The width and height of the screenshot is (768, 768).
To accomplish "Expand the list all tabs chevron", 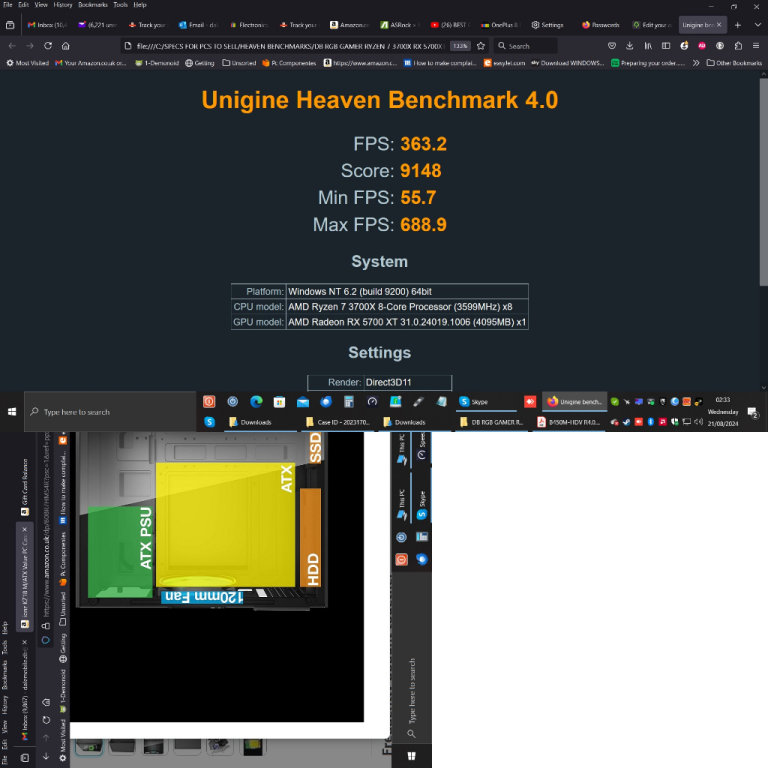I will (x=757, y=25).
